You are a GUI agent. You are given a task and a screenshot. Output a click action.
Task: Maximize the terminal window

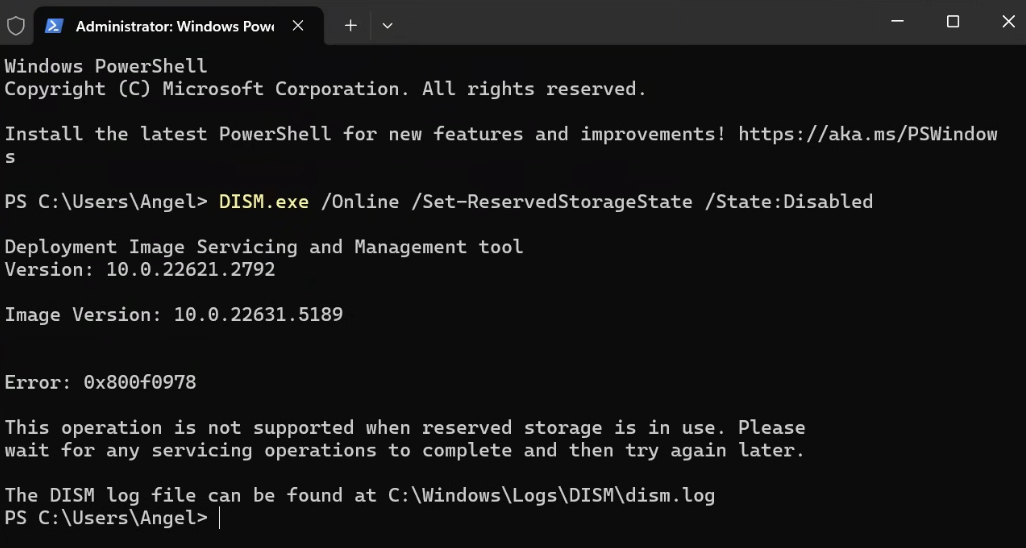[953, 22]
